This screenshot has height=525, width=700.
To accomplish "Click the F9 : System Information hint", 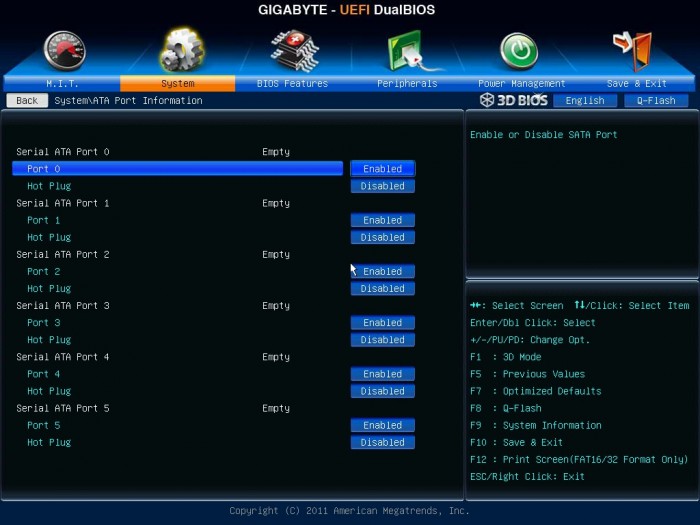I will point(536,425).
